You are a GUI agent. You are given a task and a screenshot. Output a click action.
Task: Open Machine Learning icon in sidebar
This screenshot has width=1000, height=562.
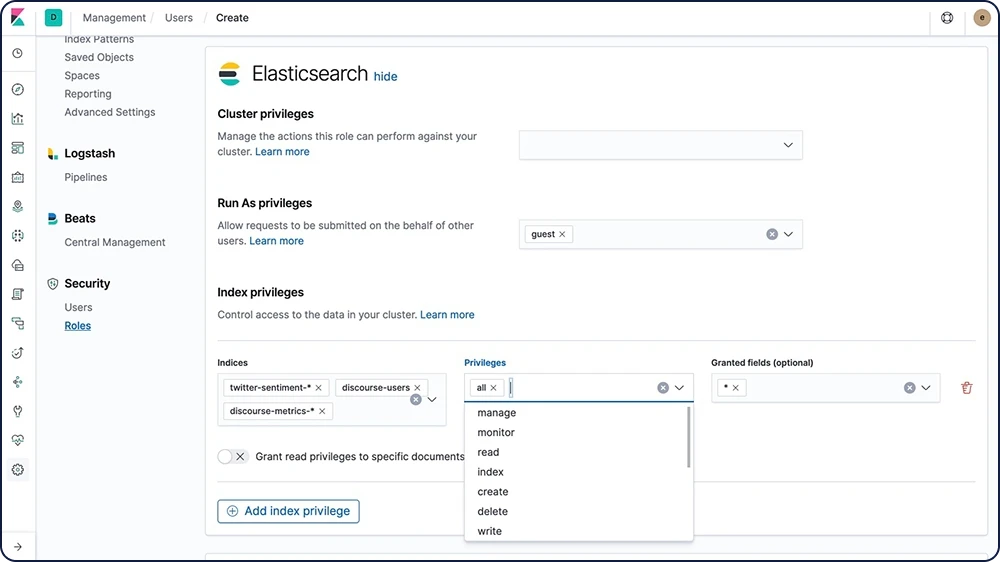click(18, 235)
